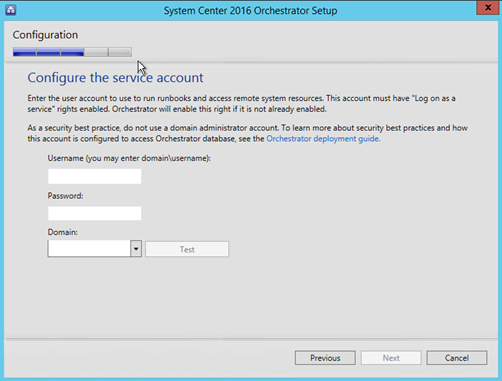This screenshot has width=502, height=381.
Task: Click into the Username input field
Action: point(94,176)
